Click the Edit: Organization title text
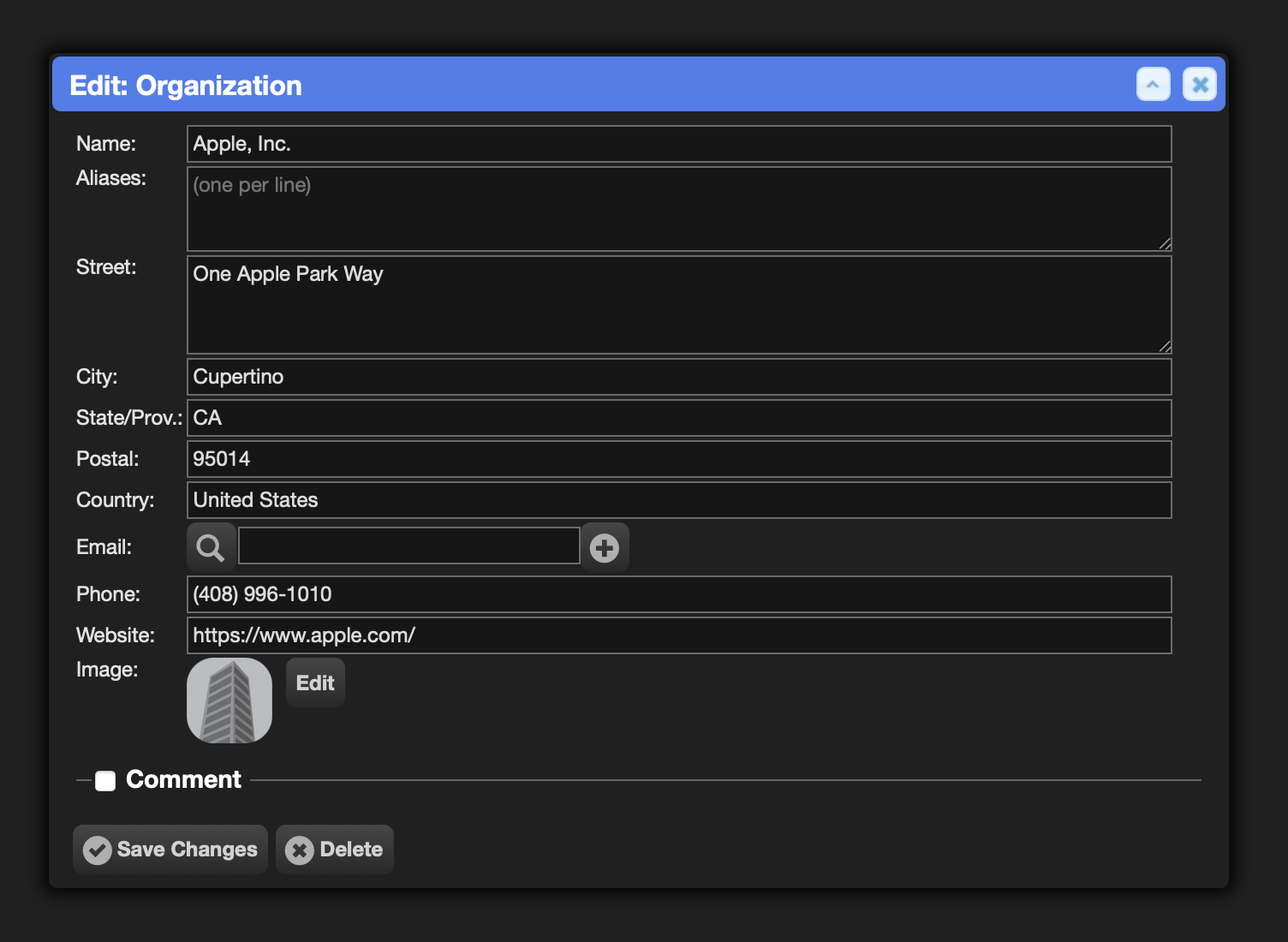Viewport: 1288px width, 942px height. (x=186, y=86)
